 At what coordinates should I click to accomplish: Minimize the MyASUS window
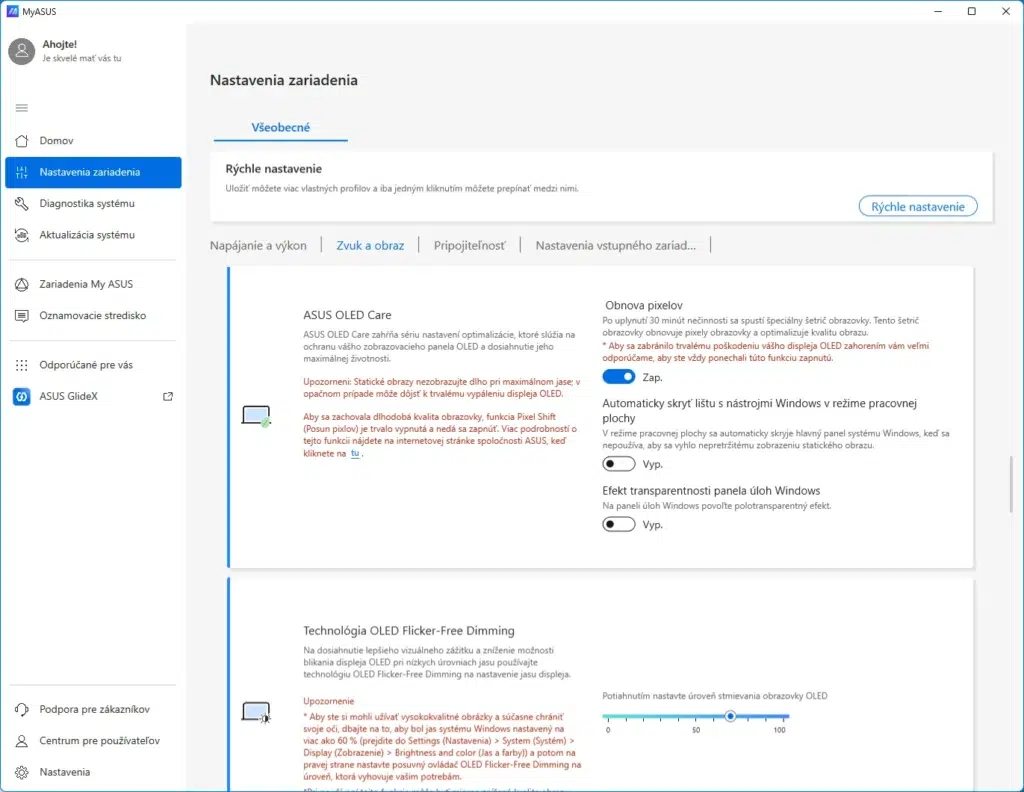938,11
